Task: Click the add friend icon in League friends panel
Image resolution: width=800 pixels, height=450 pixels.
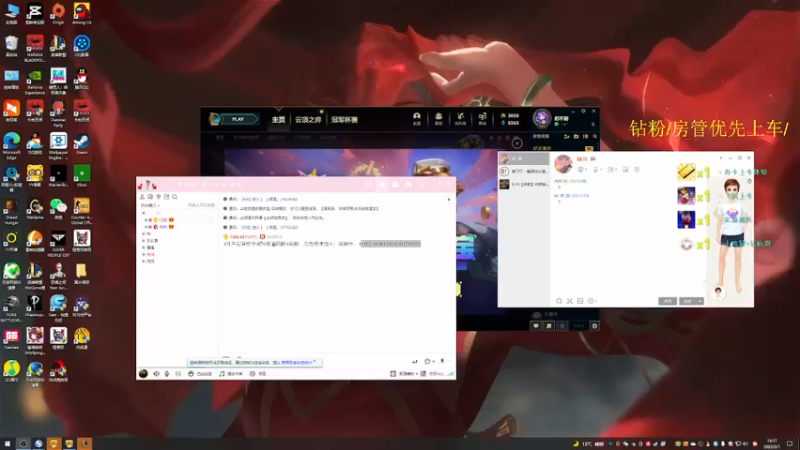Action: [x=566, y=137]
